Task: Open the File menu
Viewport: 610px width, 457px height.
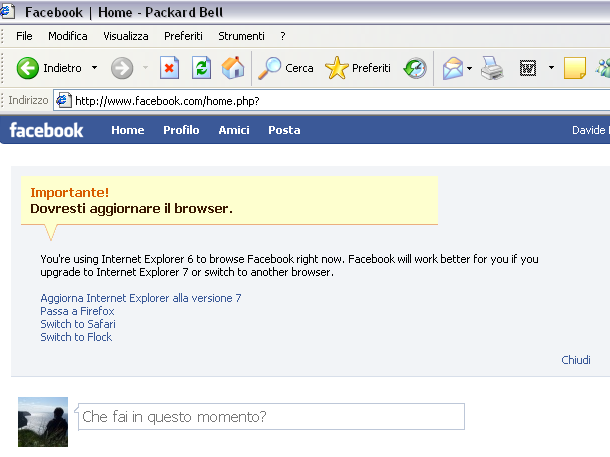Action: 24,36
